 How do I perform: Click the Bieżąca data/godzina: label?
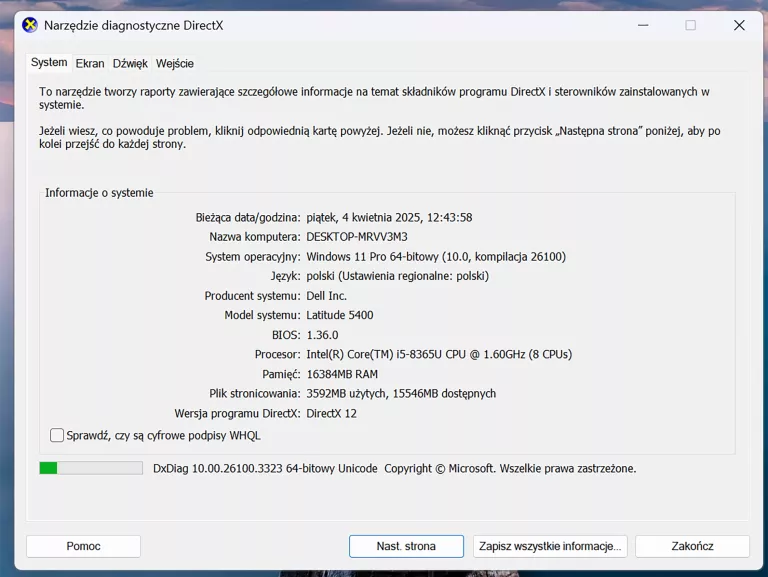click(248, 217)
